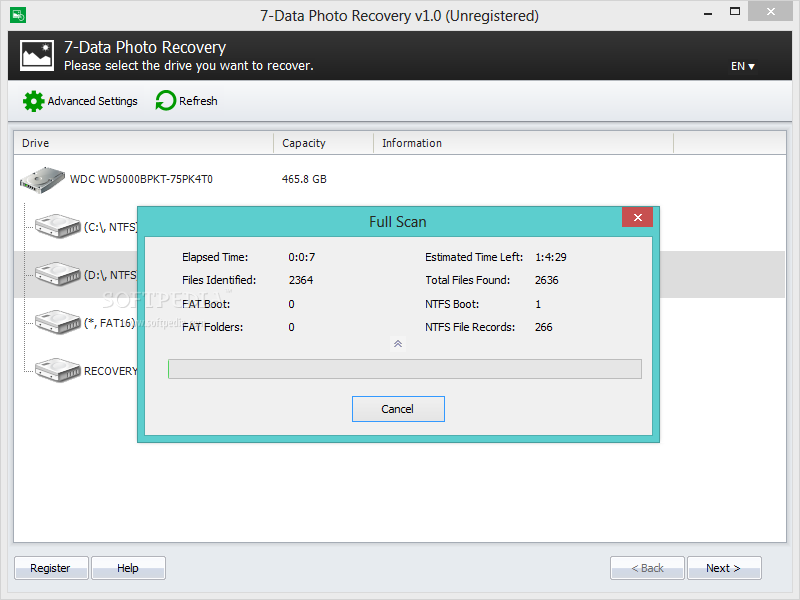Screen dimensions: 800x600
Task: Click the Capacity column header
Action: pos(323,143)
